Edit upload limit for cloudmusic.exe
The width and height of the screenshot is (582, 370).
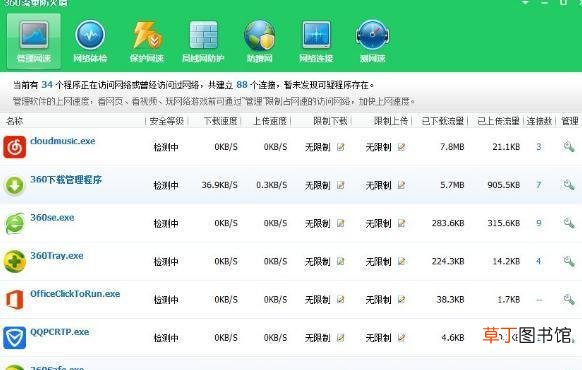pyautogui.click(x=401, y=147)
